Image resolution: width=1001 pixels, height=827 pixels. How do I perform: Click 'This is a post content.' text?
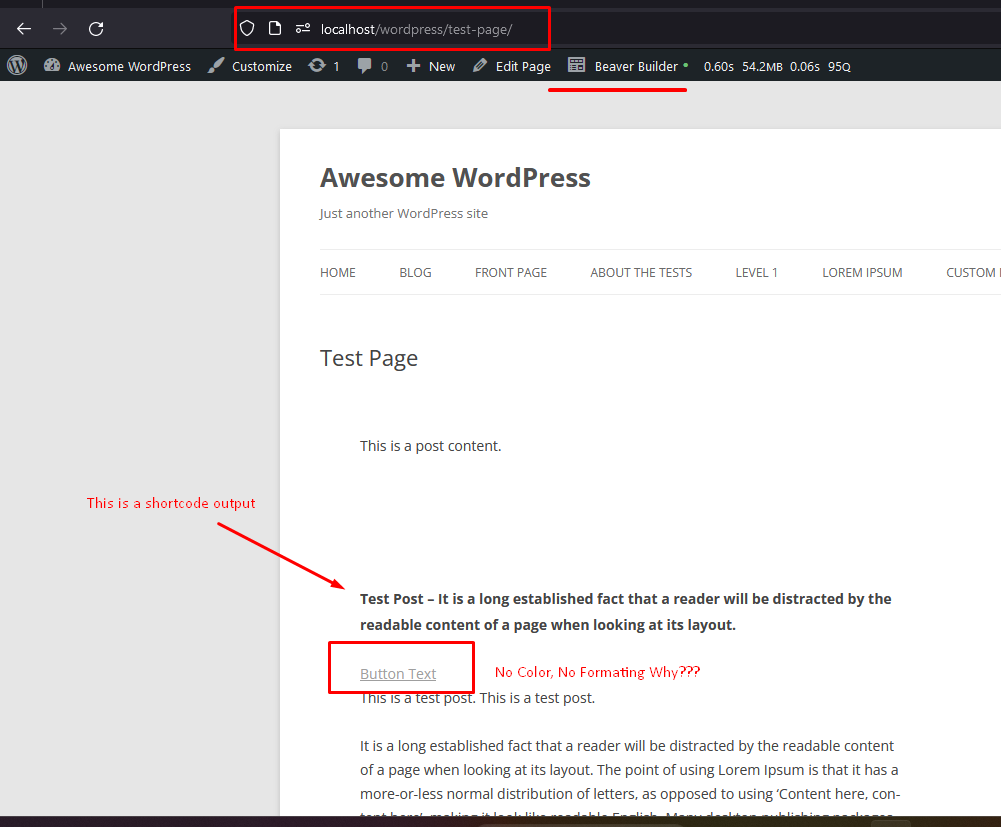point(430,446)
